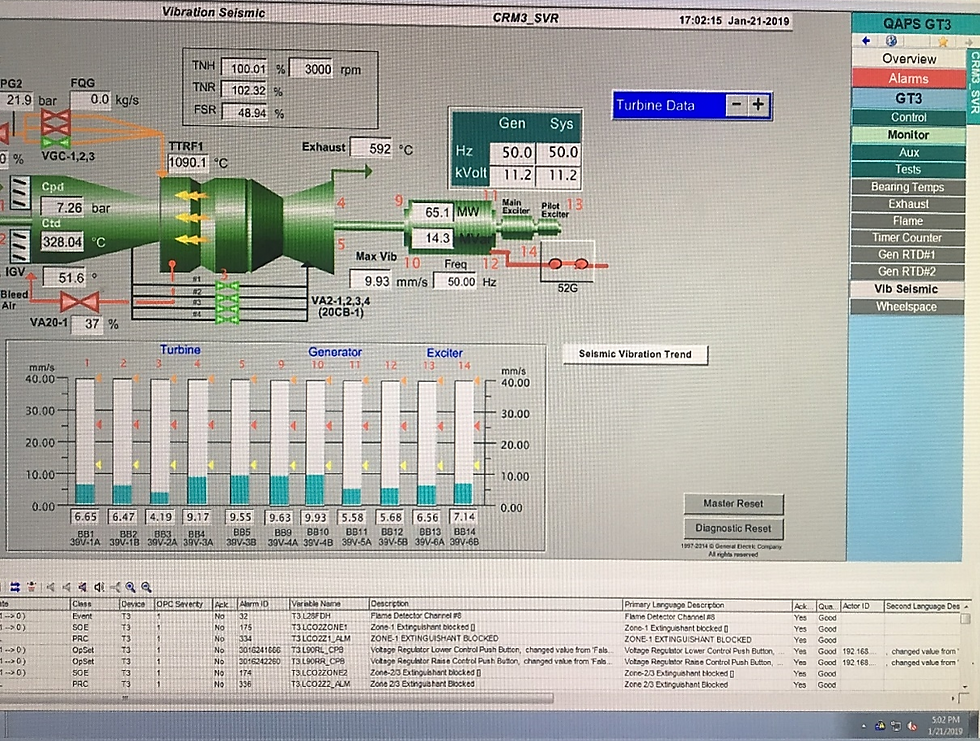Click the globe icon under QAPS GT3
980x741 pixels.
point(891,41)
